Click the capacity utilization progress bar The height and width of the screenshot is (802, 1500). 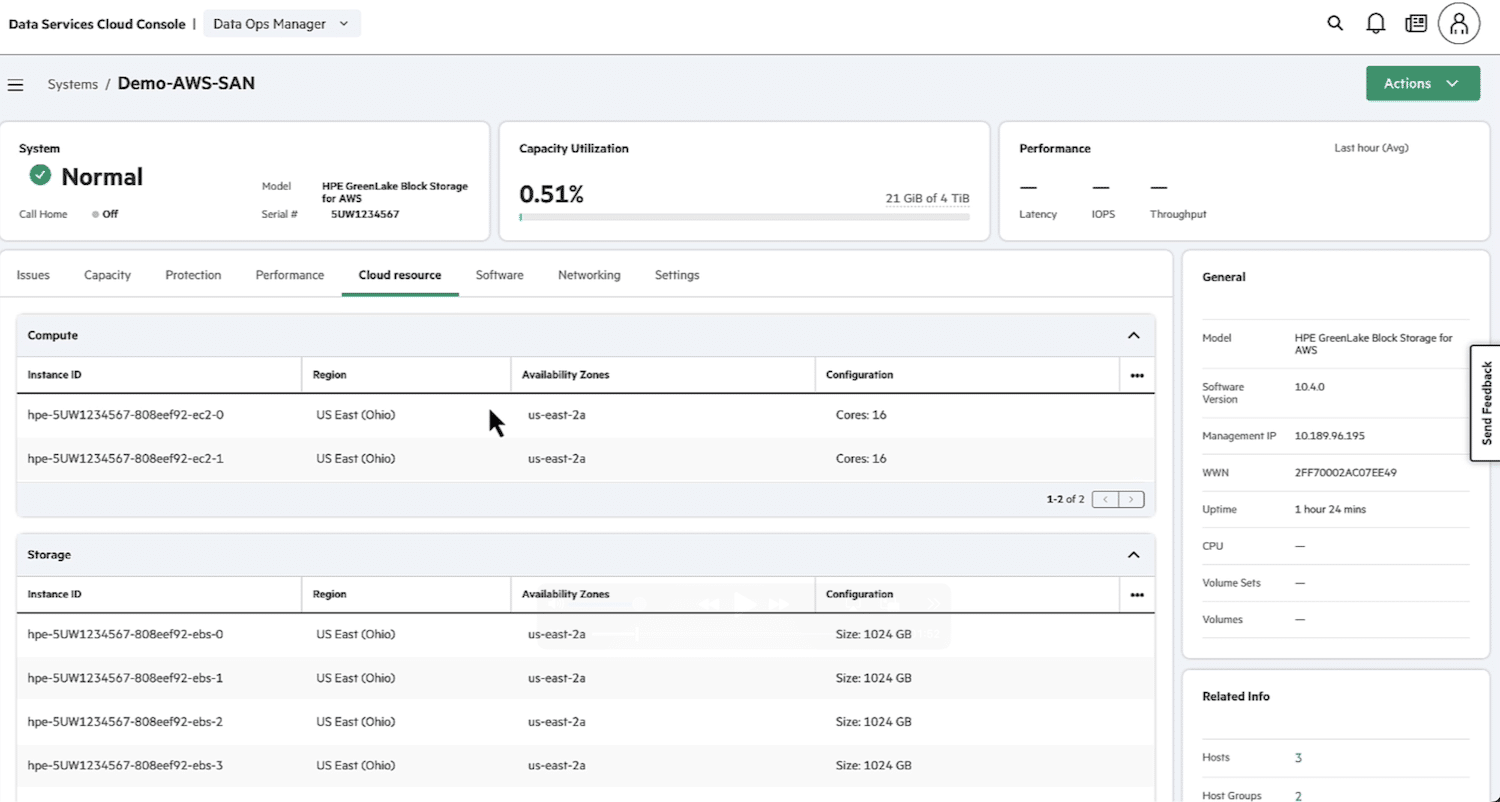click(744, 216)
